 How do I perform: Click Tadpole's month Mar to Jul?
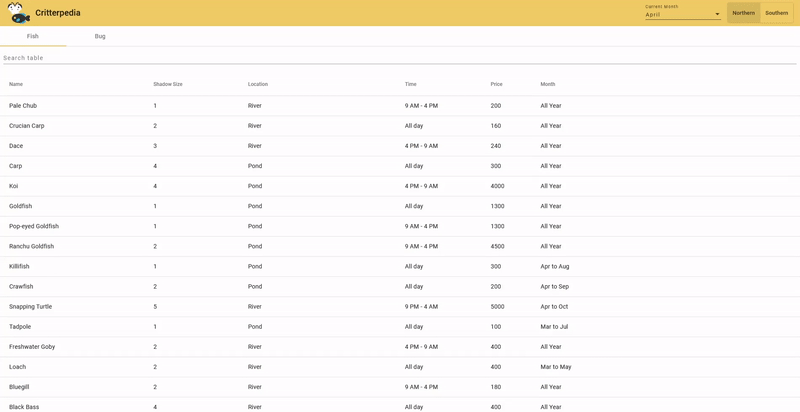point(554,326)
